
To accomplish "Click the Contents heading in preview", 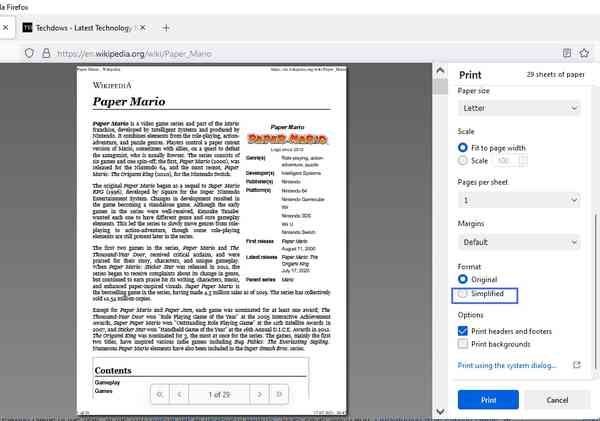I will click(113, 370).
